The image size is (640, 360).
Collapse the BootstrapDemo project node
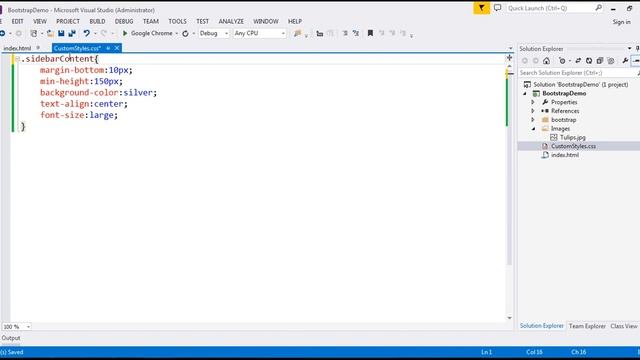525,93
